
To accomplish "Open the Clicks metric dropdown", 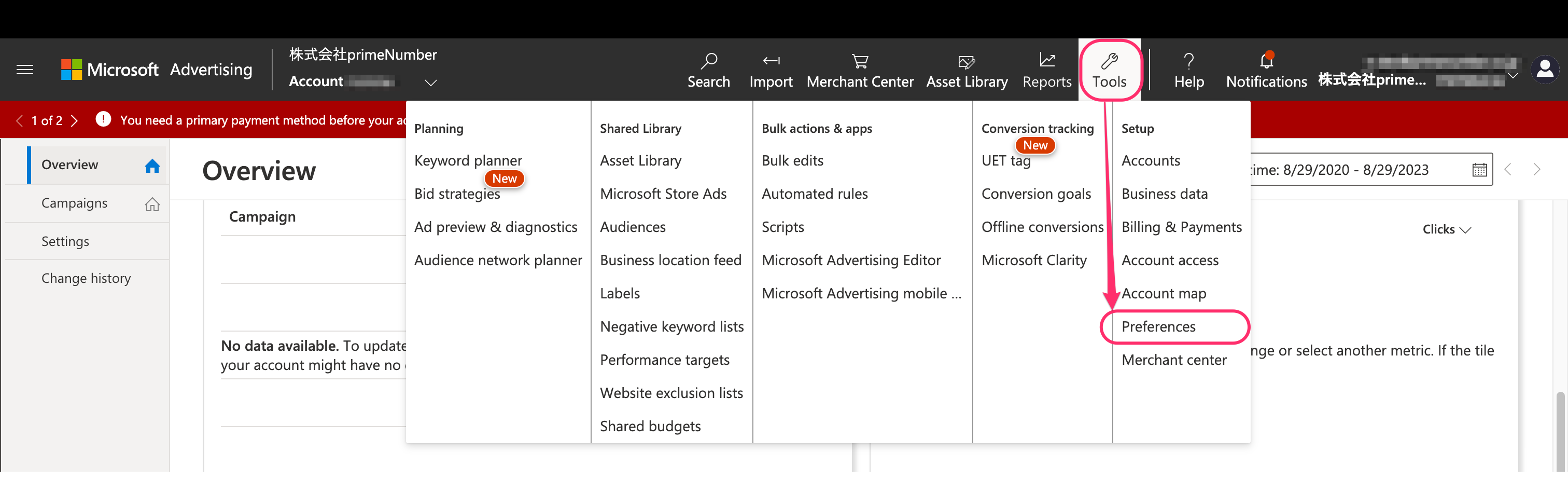I will point(1446,230).
